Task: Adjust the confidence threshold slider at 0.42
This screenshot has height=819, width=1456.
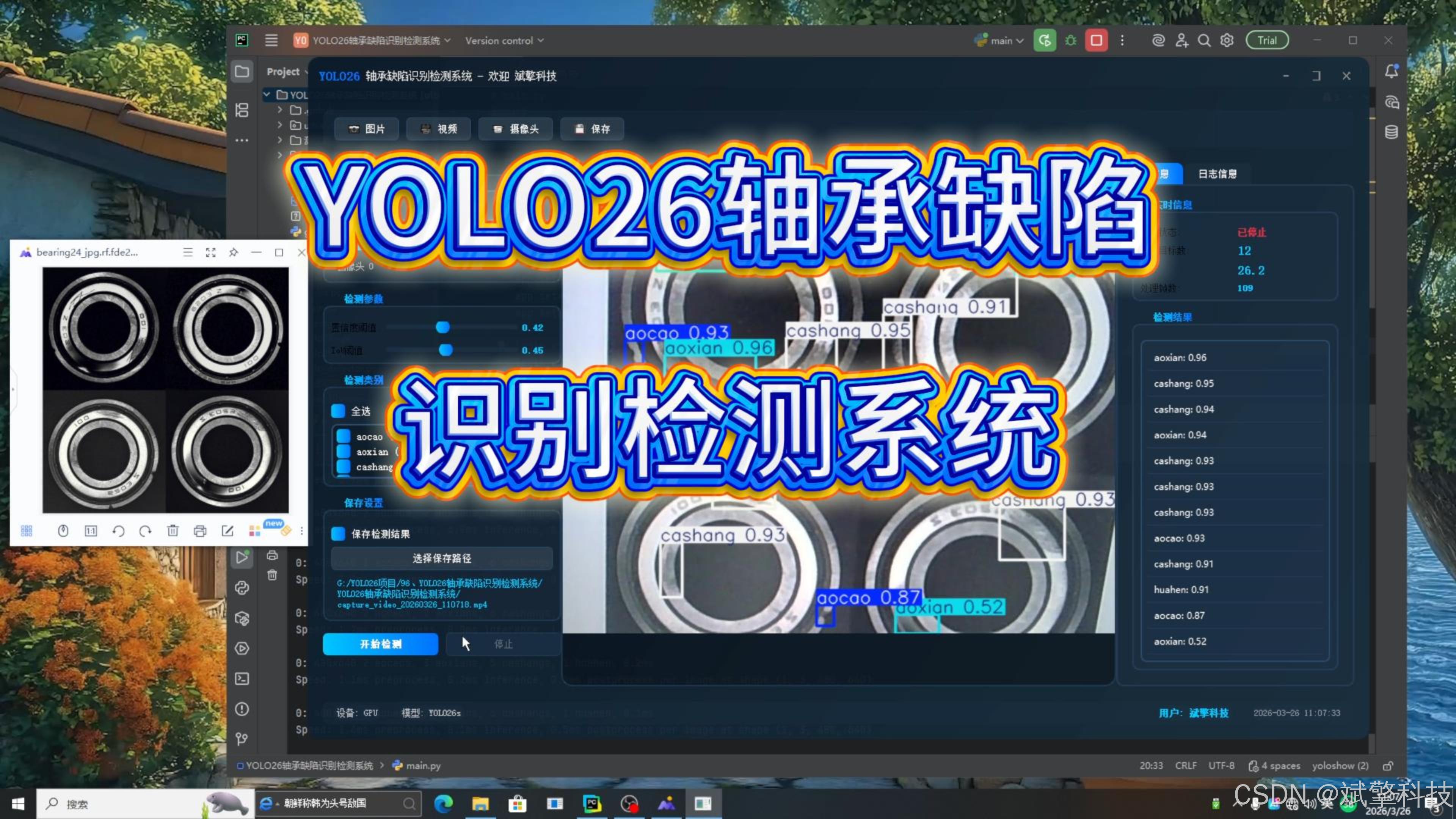Action: pyautogui.click(x=443, y=327)
